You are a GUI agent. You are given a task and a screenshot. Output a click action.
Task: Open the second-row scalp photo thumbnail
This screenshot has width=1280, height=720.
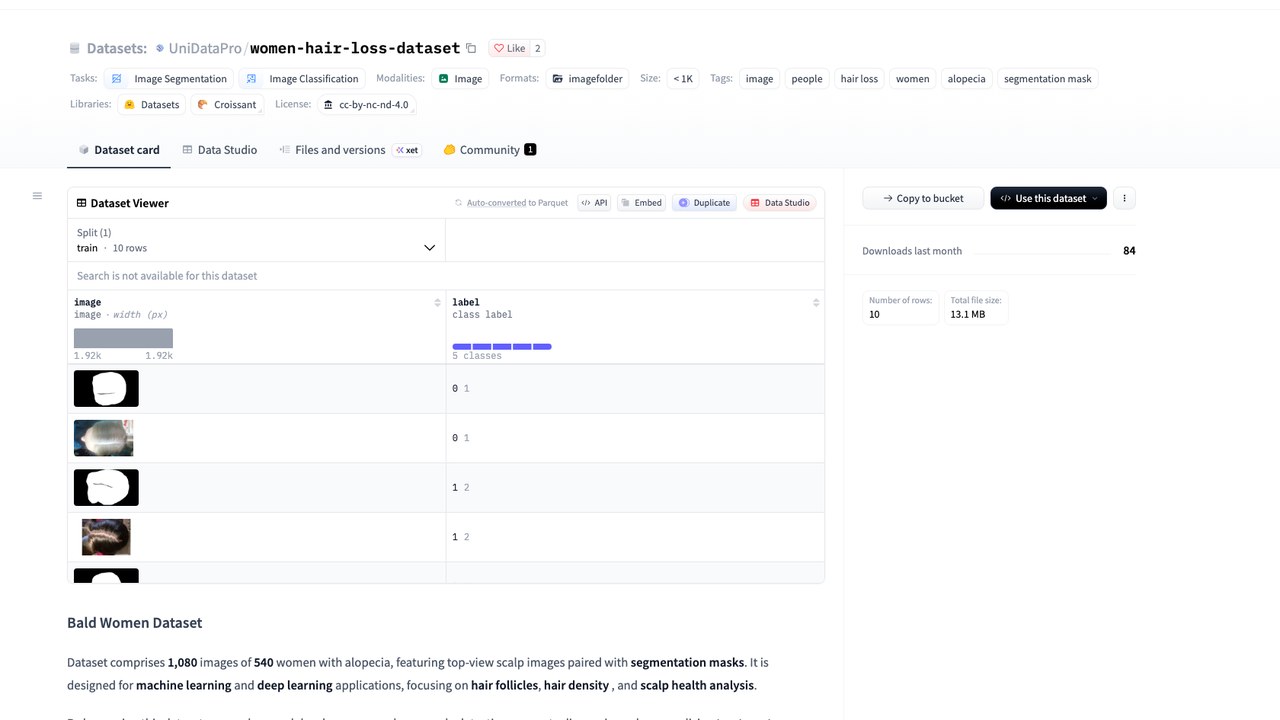[103, 438]
